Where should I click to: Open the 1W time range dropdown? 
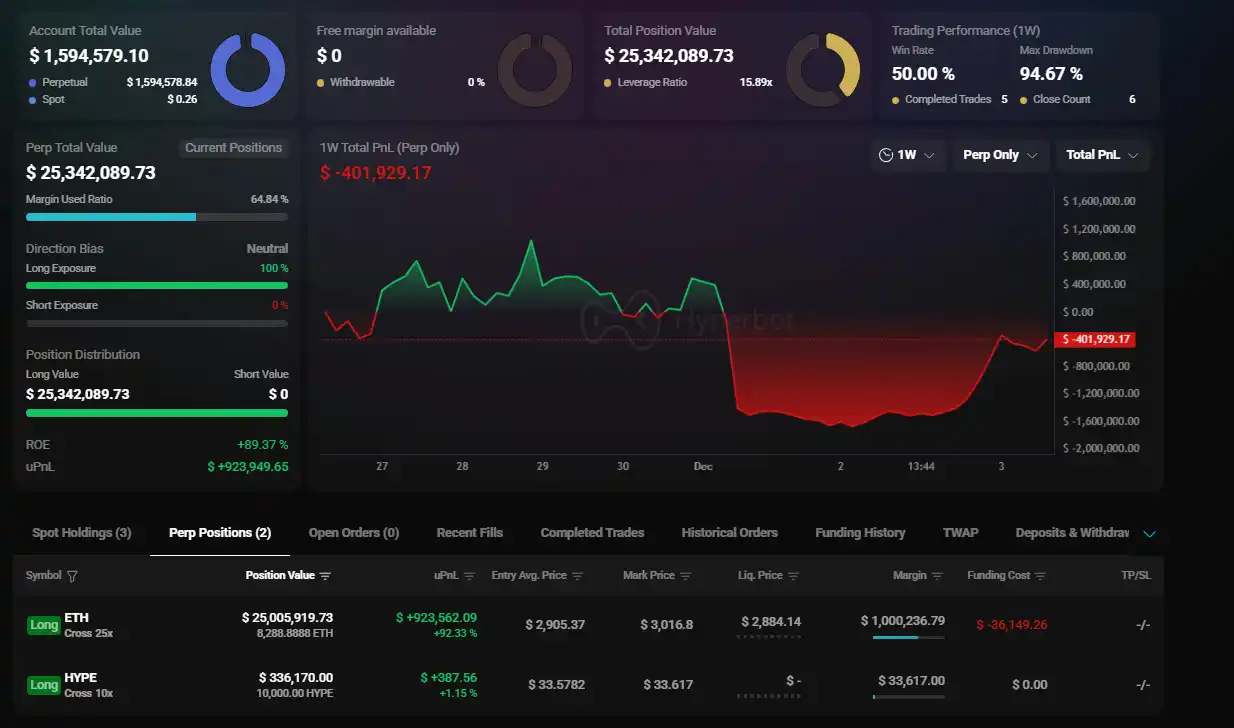908,155
